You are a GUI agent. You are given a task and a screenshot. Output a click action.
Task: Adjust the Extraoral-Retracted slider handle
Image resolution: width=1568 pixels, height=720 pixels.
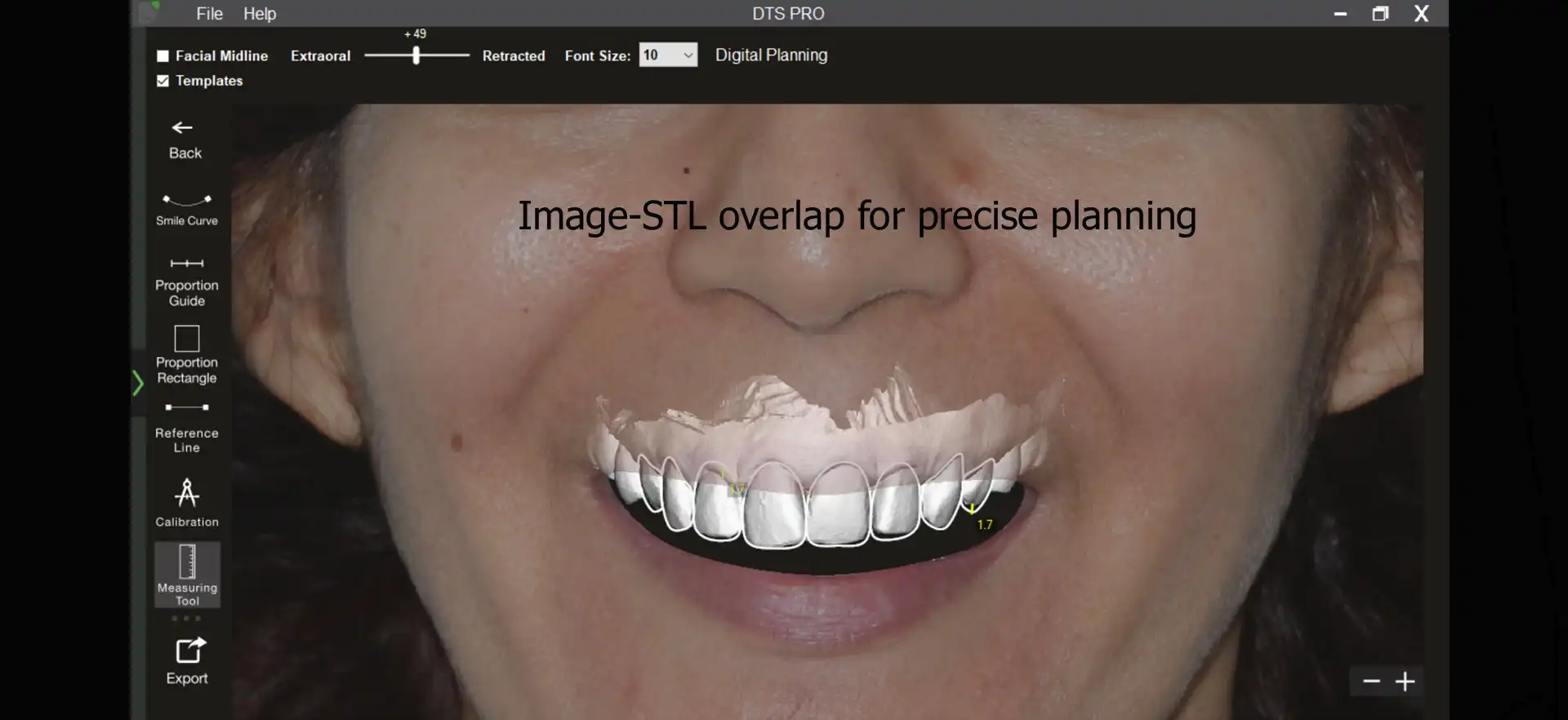point(416,55)
